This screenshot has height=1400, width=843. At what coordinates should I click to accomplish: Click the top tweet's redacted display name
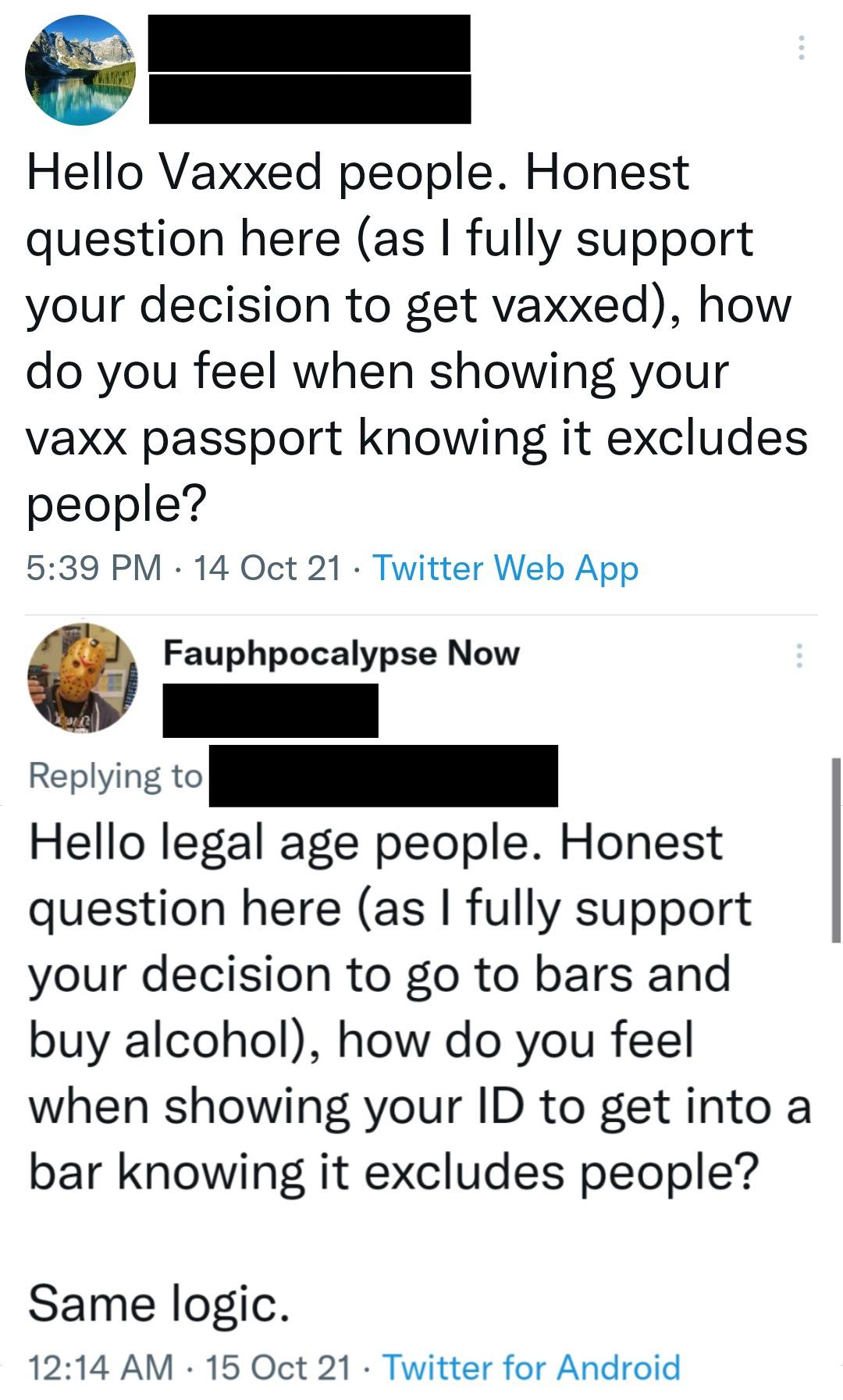(309, 43)
